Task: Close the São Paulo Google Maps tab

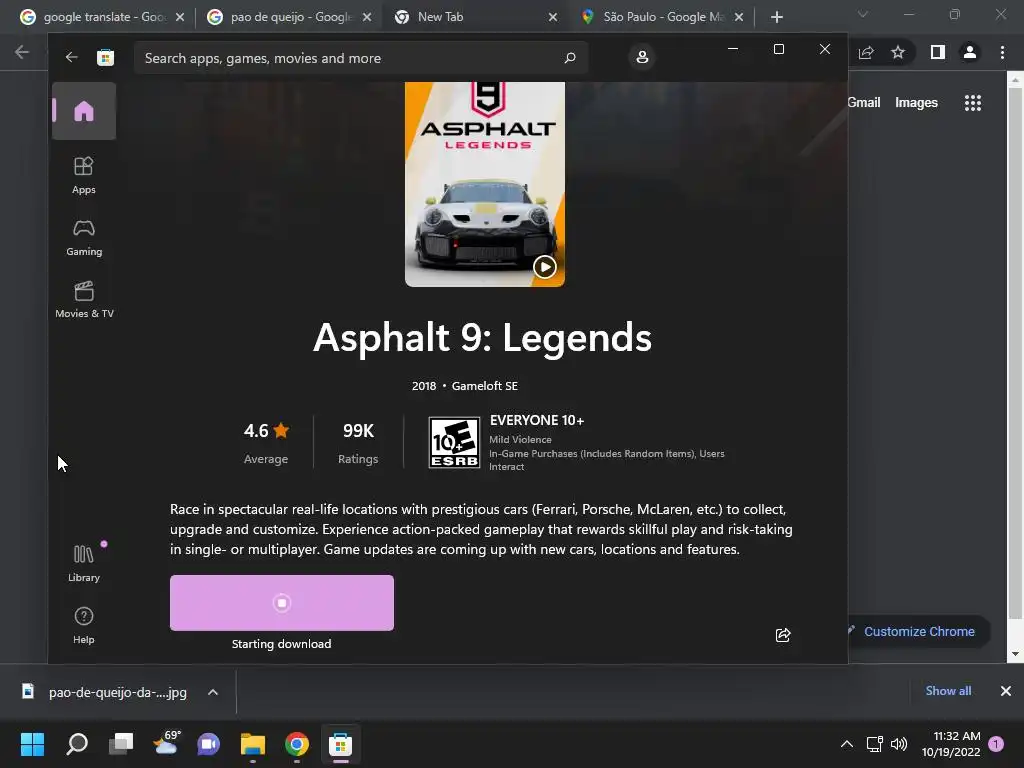Action: [x=739, y=17]
